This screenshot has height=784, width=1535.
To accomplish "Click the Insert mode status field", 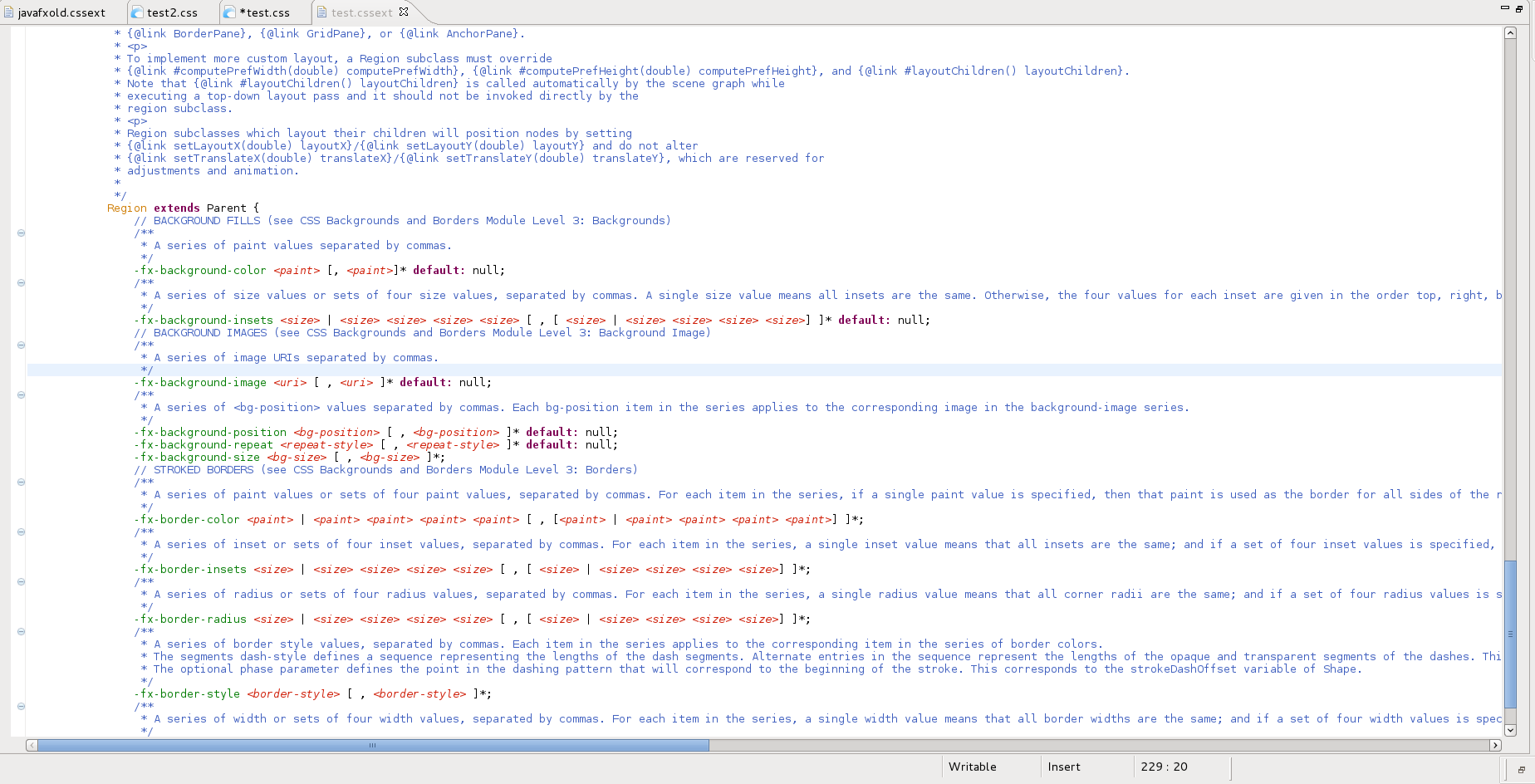I will coord(1064,767).
